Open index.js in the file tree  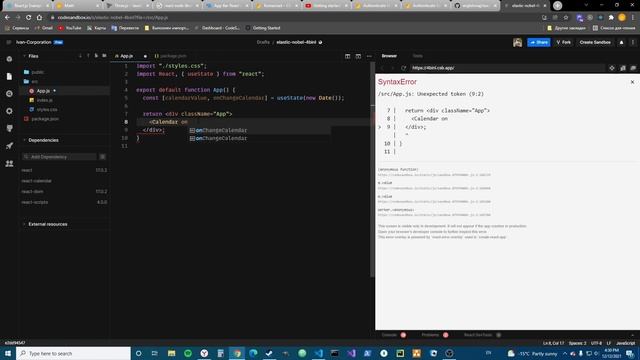[x=44, y=100]
